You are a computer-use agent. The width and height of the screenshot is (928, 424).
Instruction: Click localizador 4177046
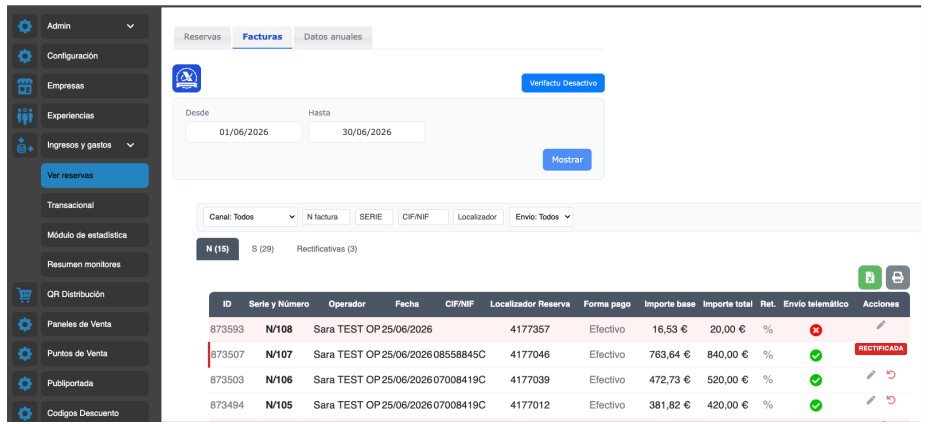530,355
